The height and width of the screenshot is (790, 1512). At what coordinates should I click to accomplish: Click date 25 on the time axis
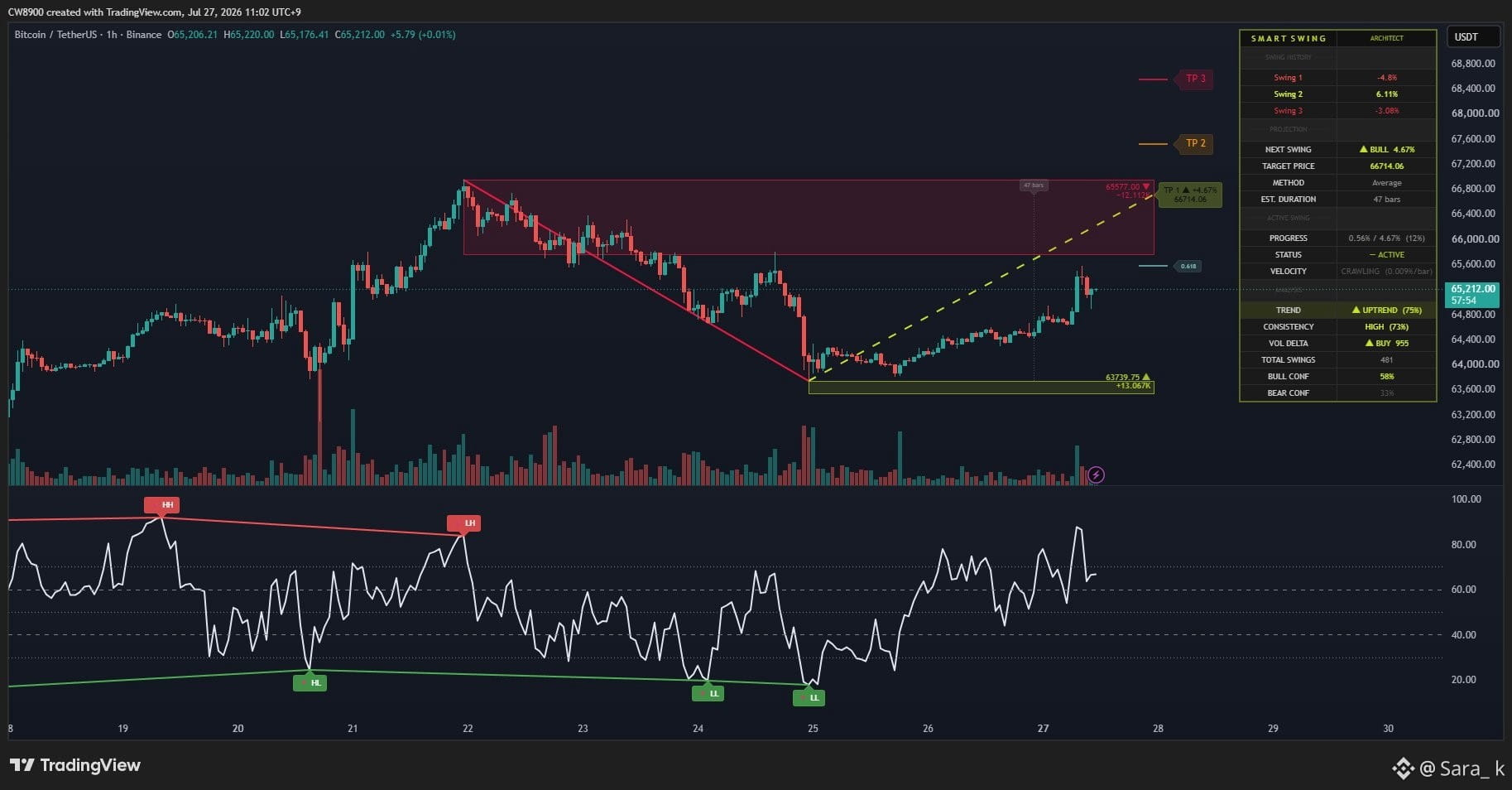pyautogui.click(x=813, y=729)
